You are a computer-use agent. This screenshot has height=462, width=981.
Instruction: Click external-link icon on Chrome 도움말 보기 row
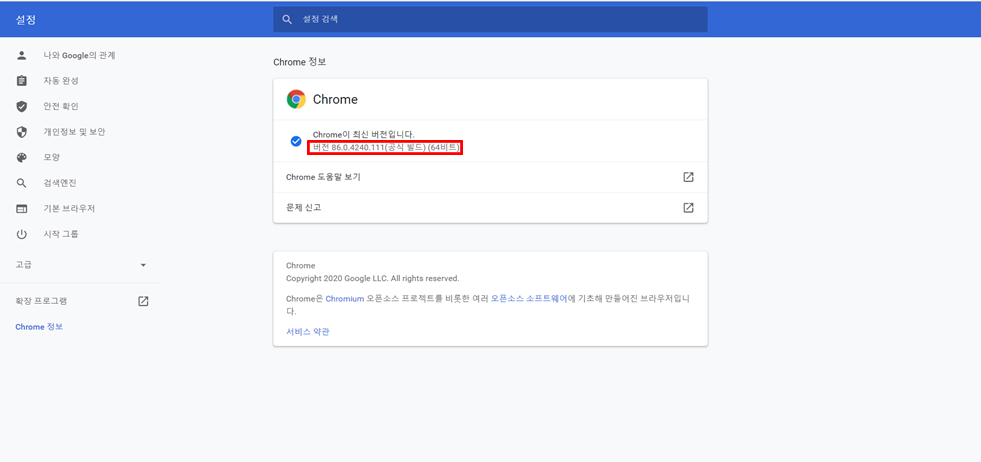click(688, 177)
